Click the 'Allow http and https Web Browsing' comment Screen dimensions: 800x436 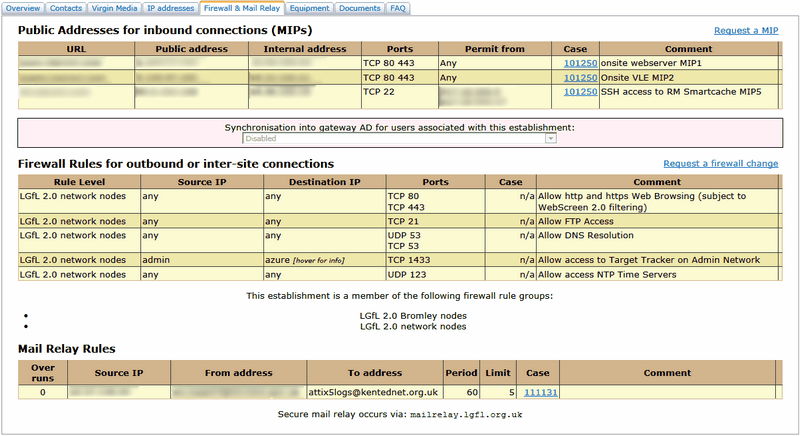[x=642, y=201]
